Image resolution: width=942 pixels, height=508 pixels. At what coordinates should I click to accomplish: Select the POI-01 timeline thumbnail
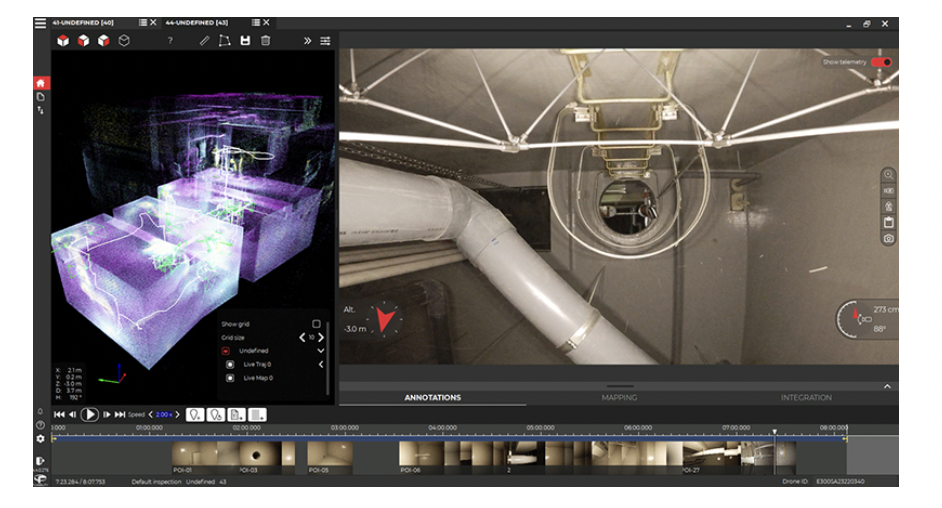[x=194, y=458]
